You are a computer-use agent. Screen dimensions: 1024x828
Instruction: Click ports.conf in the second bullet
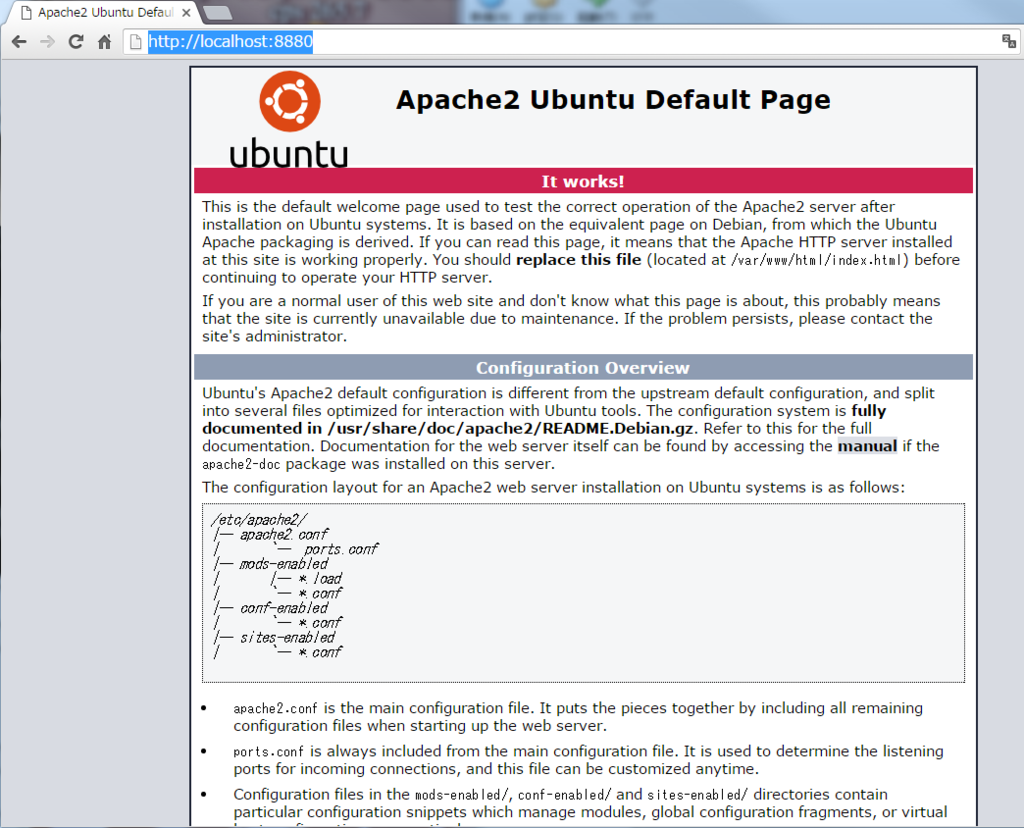[x=268, y=752]
